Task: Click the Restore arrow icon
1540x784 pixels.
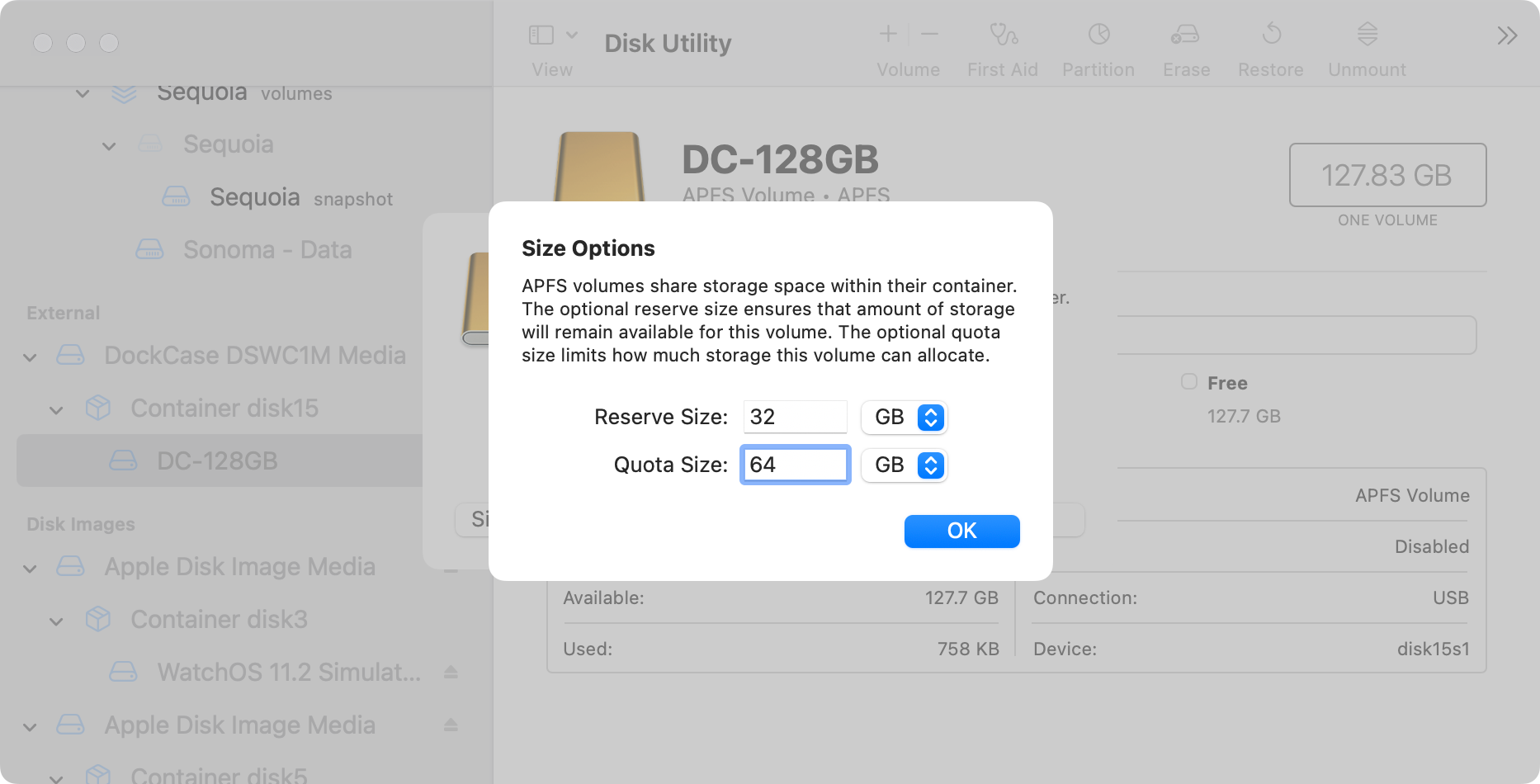Action: [x=1271, y=34]
